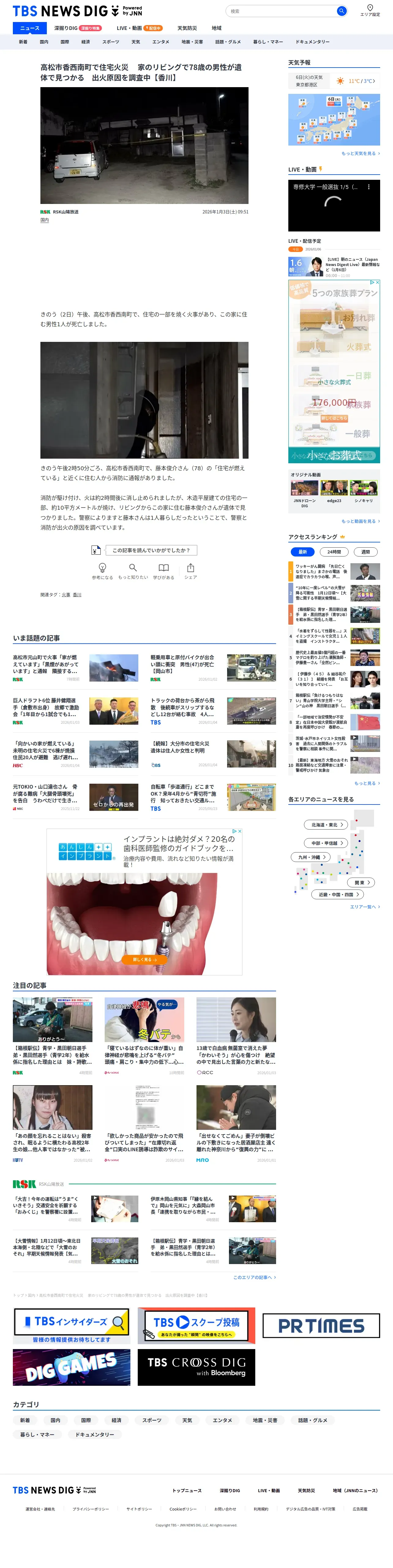The height and width of the screenshot is (1568, 393).
Task: Click the 地震・災害 category chip at bottom
Action: coord(265,1420)
